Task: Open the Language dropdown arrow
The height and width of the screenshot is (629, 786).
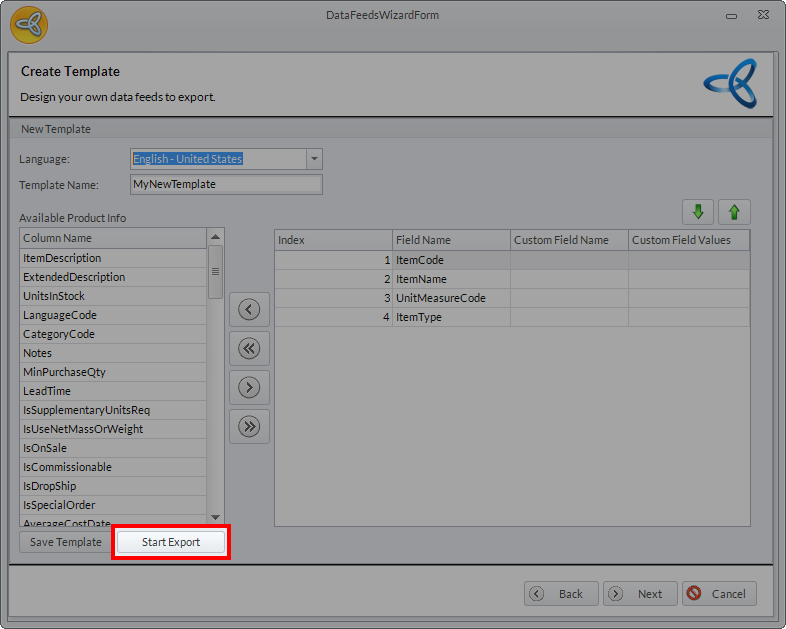Action: [x=314, y=159]
